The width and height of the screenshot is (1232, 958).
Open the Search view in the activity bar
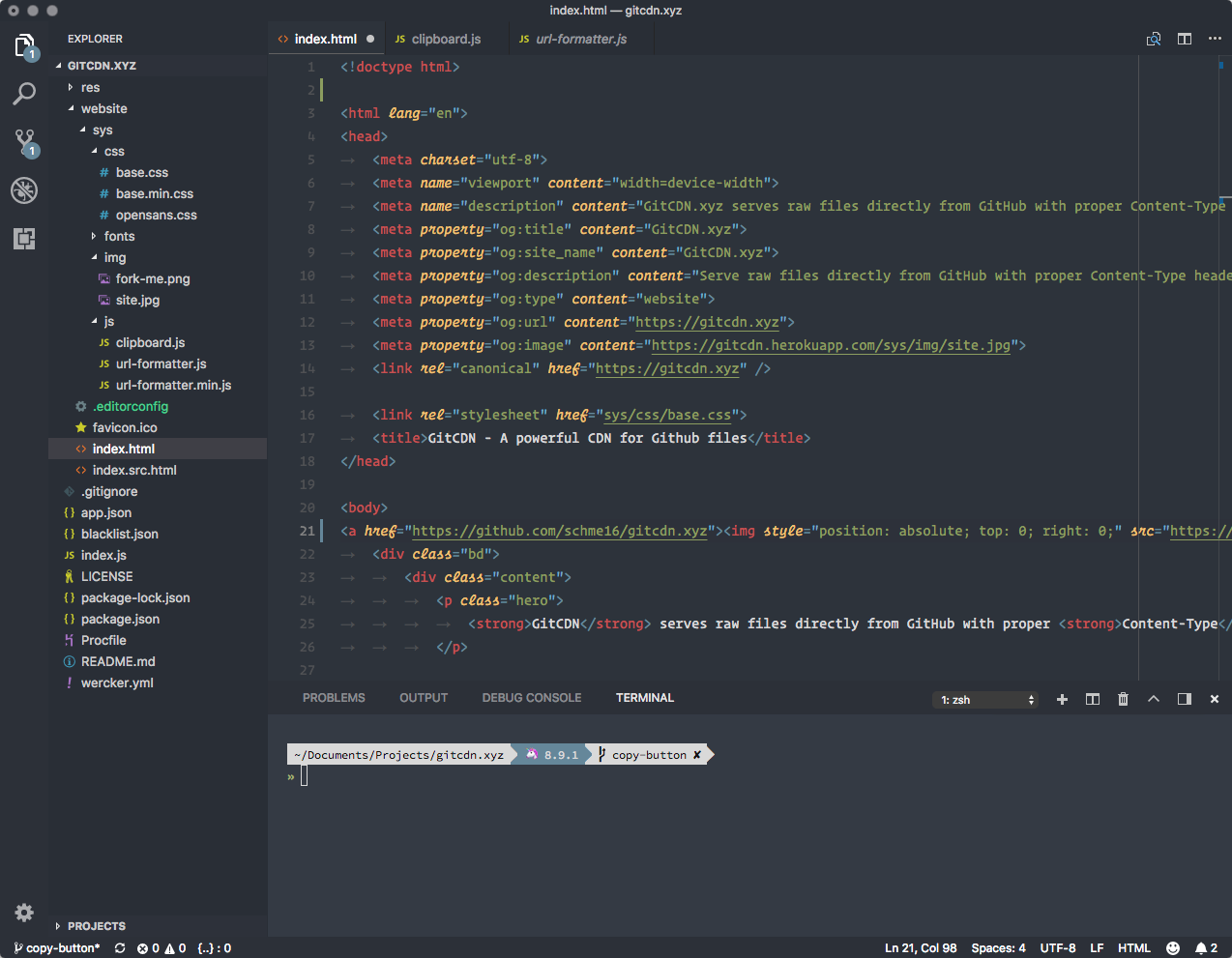(x=23, y=95)
